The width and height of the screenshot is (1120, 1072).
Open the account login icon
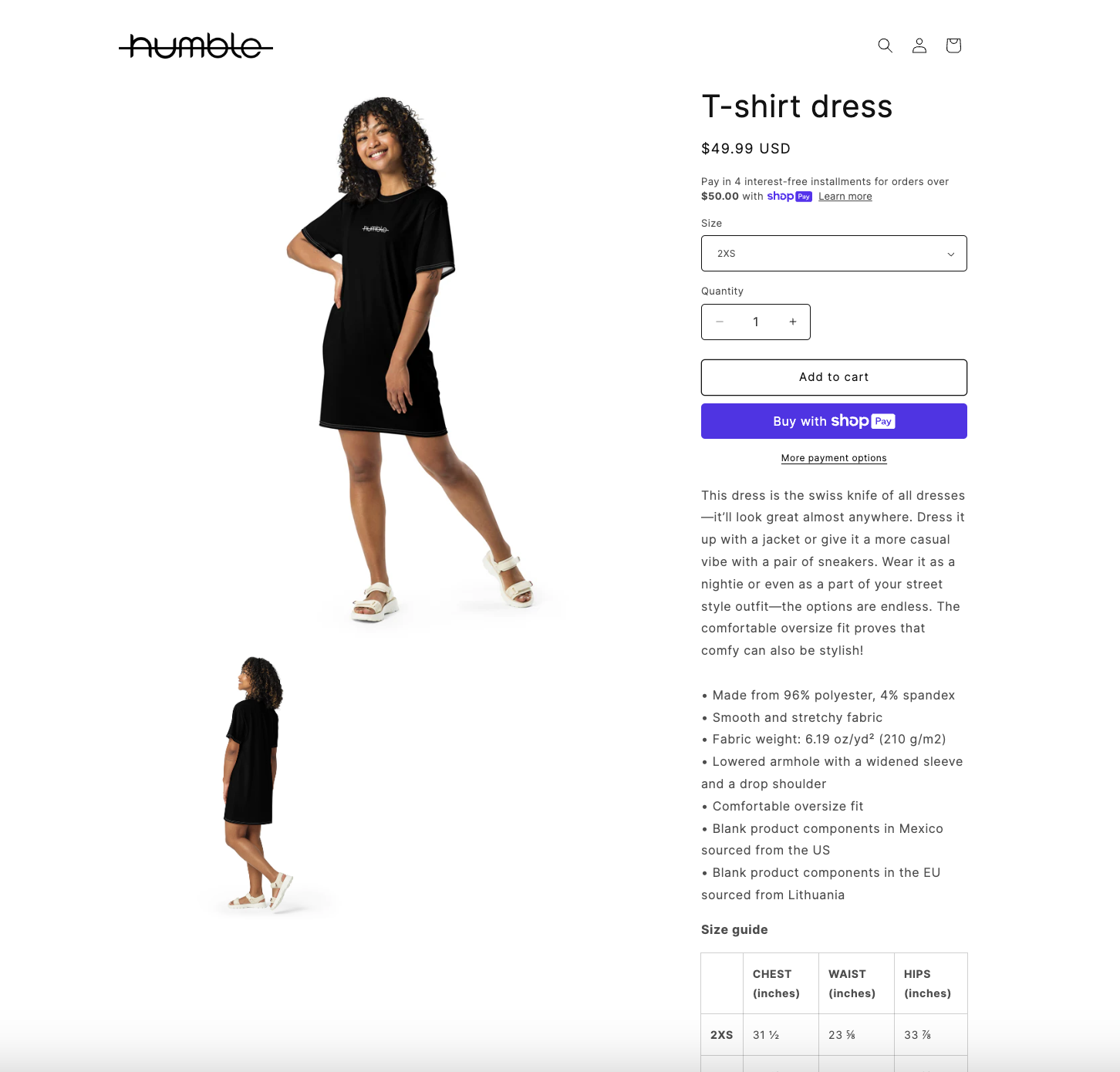point(919,46)
